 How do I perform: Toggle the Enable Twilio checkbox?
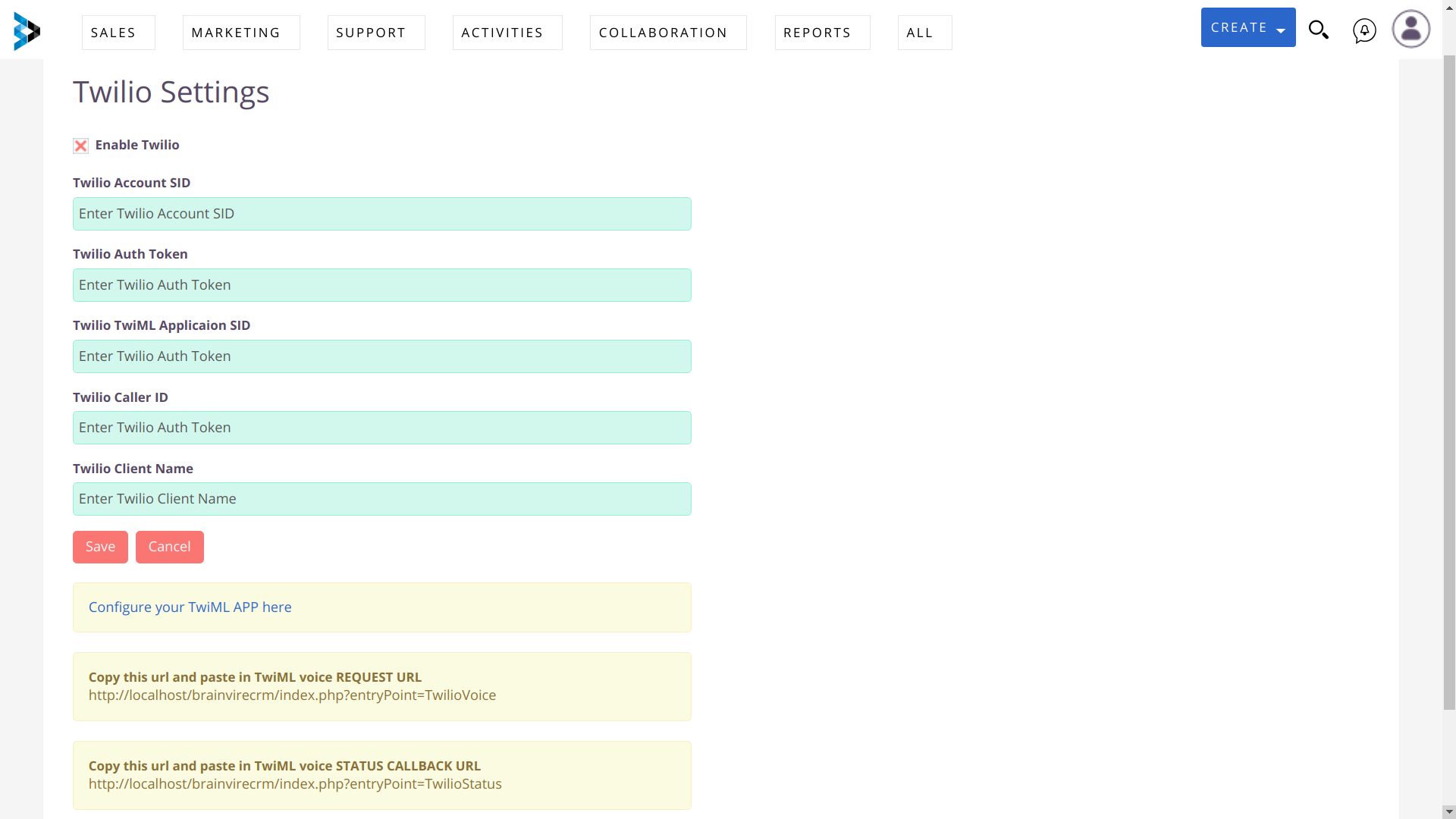[x=80, y=144]
